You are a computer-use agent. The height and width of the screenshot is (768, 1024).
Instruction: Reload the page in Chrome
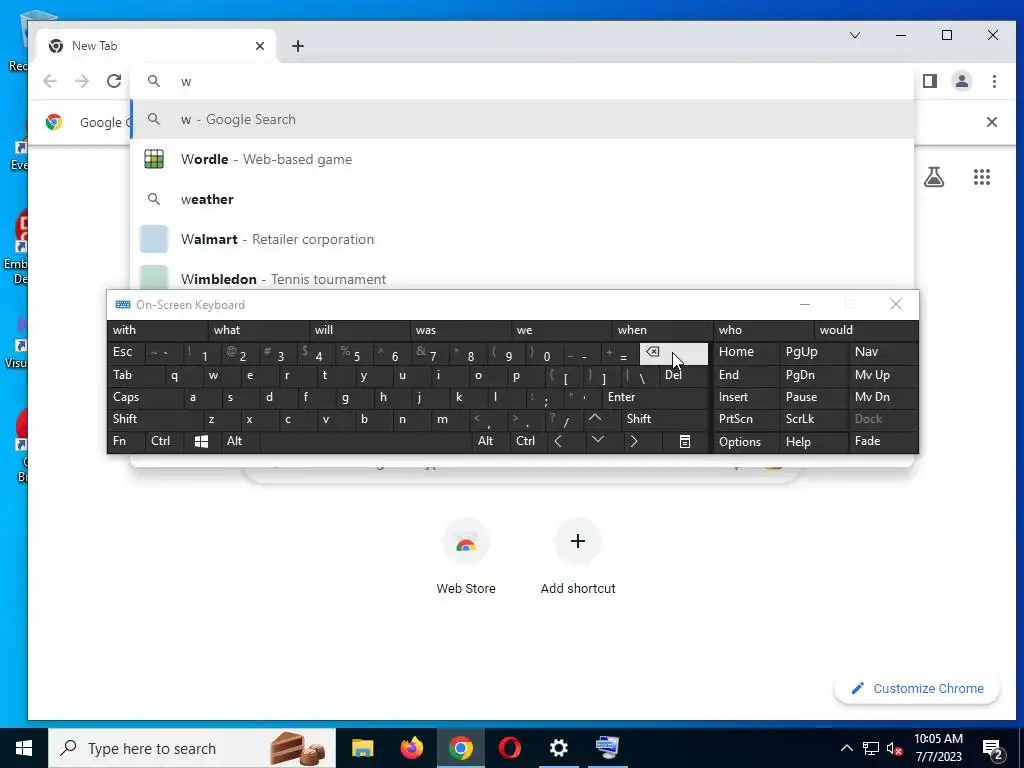point(114,81)
